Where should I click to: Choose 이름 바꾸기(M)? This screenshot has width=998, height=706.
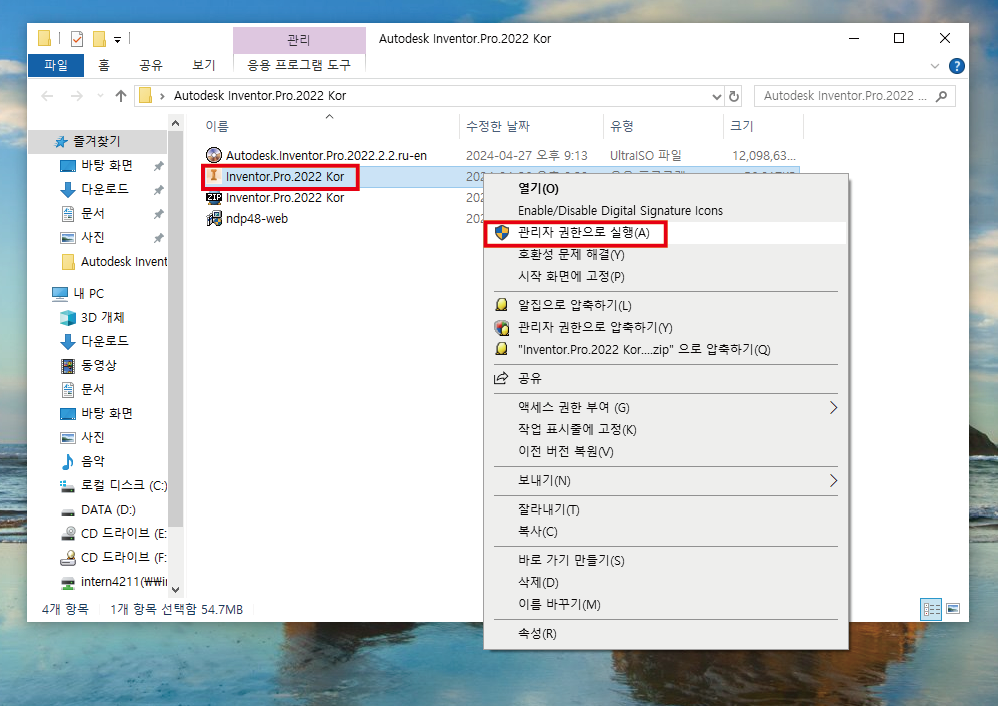coord(666,604)
